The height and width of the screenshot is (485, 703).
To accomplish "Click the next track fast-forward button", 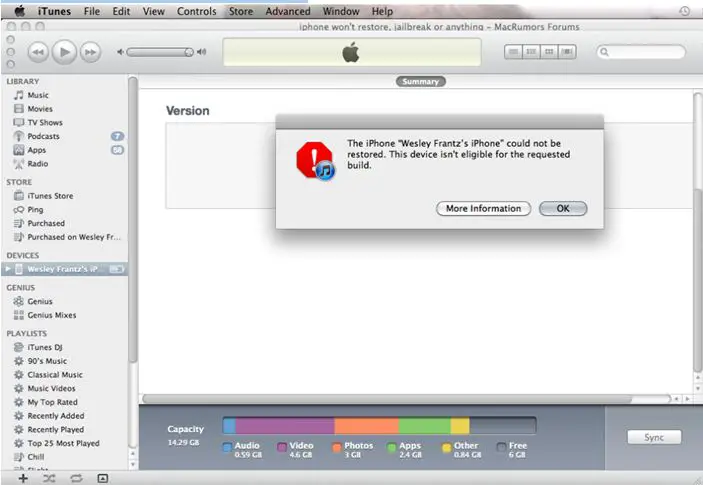I will click(90, 52).
